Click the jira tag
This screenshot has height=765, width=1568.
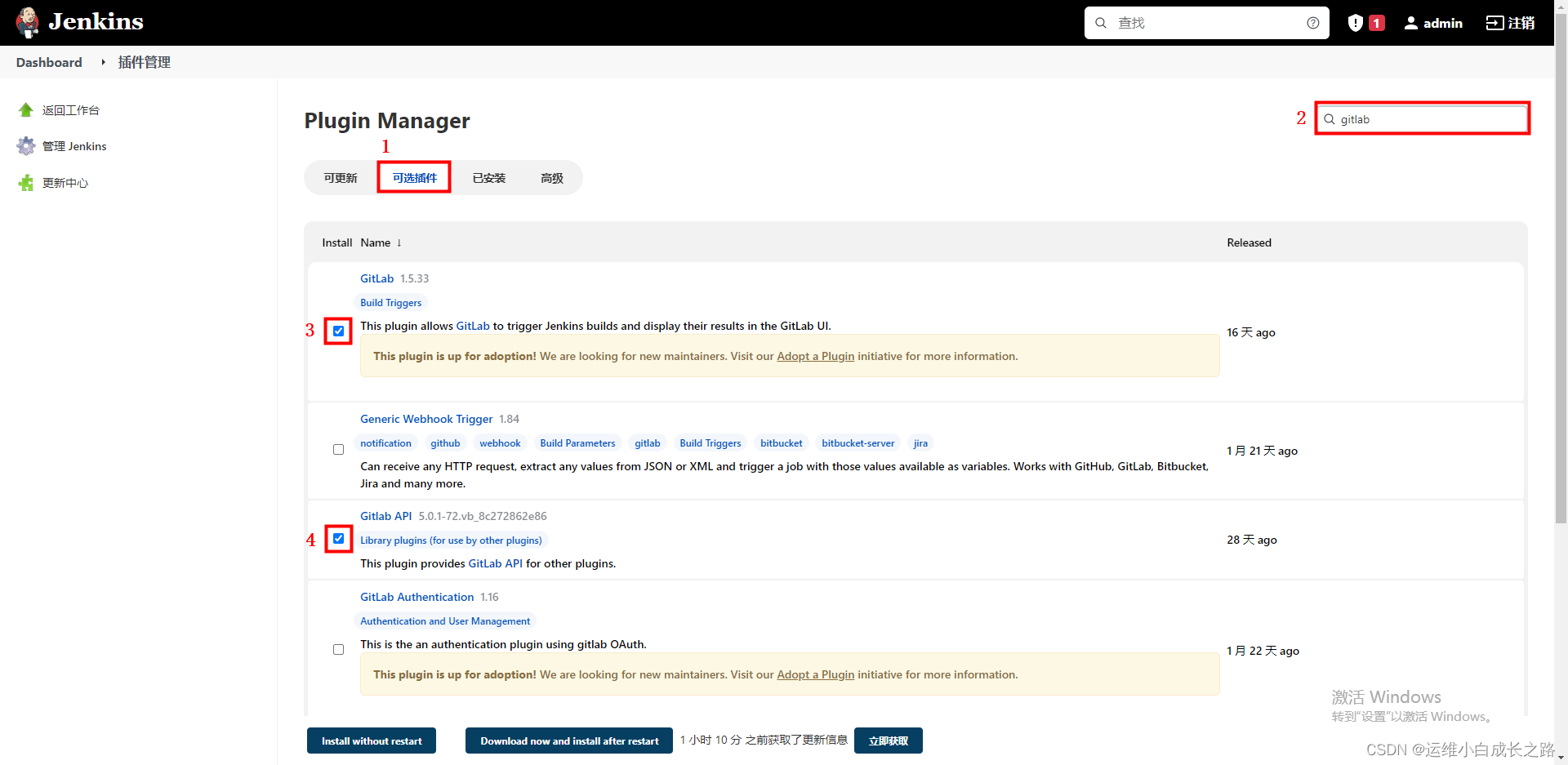click(x=920, y=443)
